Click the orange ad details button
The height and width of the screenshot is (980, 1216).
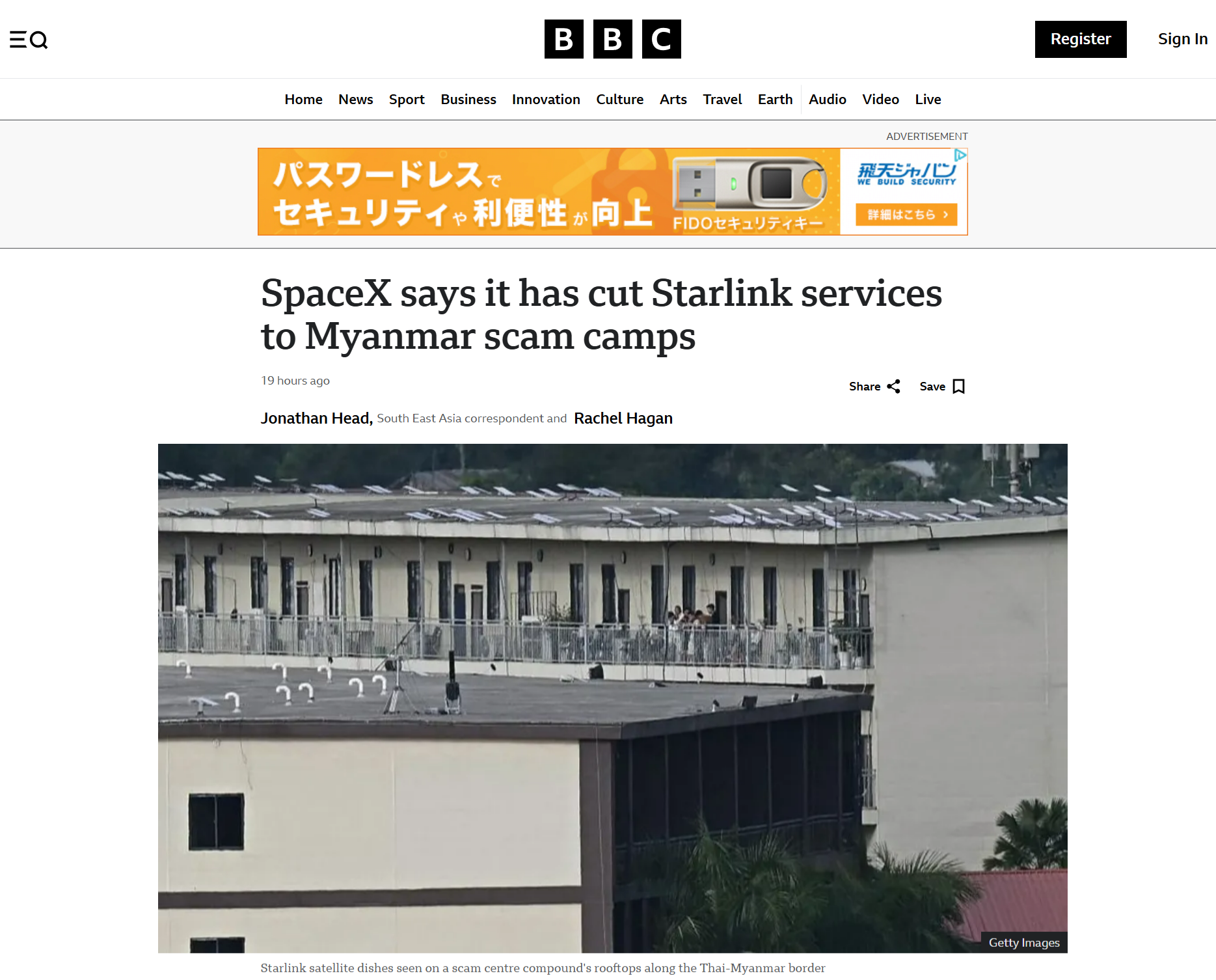tap(906, 215)
